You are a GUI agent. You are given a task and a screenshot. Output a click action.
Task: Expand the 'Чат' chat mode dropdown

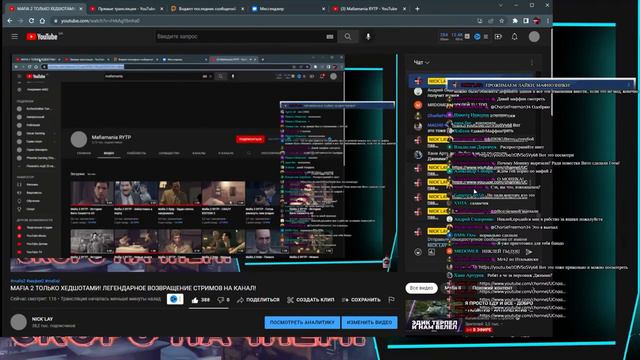point(422,62)
